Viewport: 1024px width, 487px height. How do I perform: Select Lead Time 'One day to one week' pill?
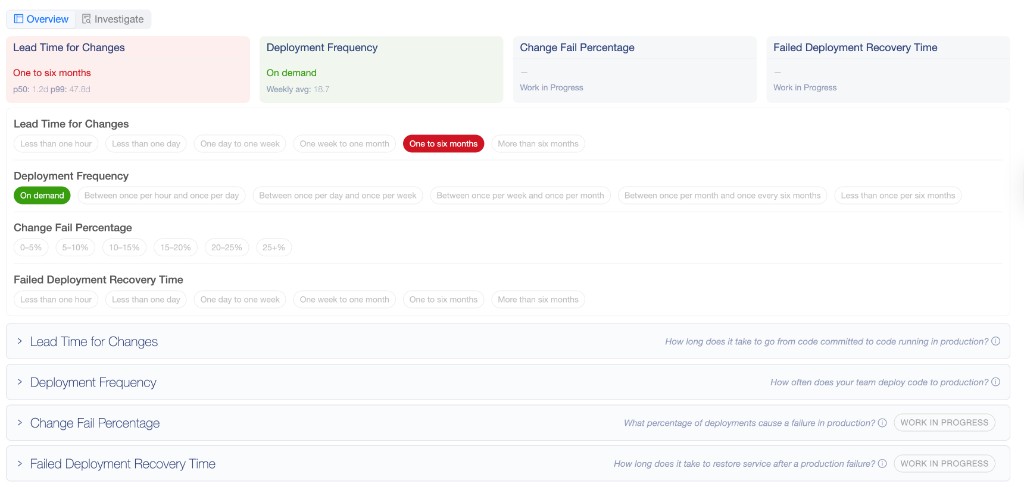[x=240, y=144]
